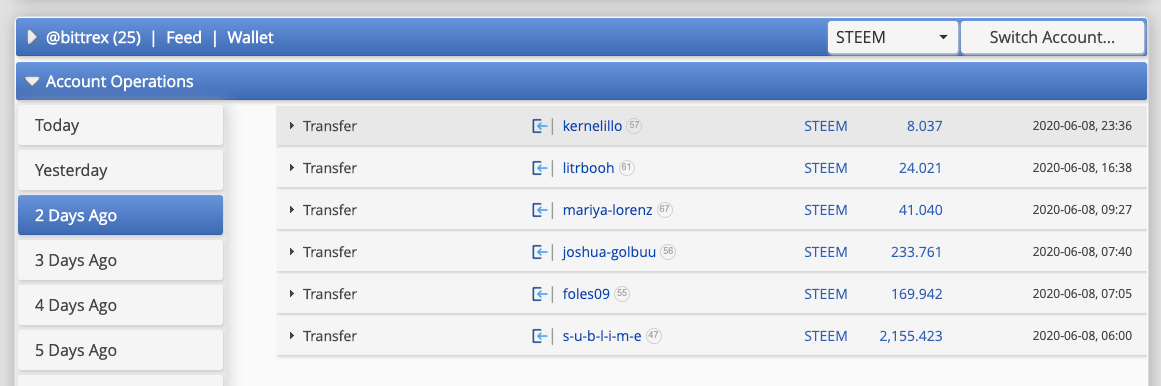Select the 3 Days Ago tab
This screenshot has height=386, width=1161.
(x=120, y=260)
